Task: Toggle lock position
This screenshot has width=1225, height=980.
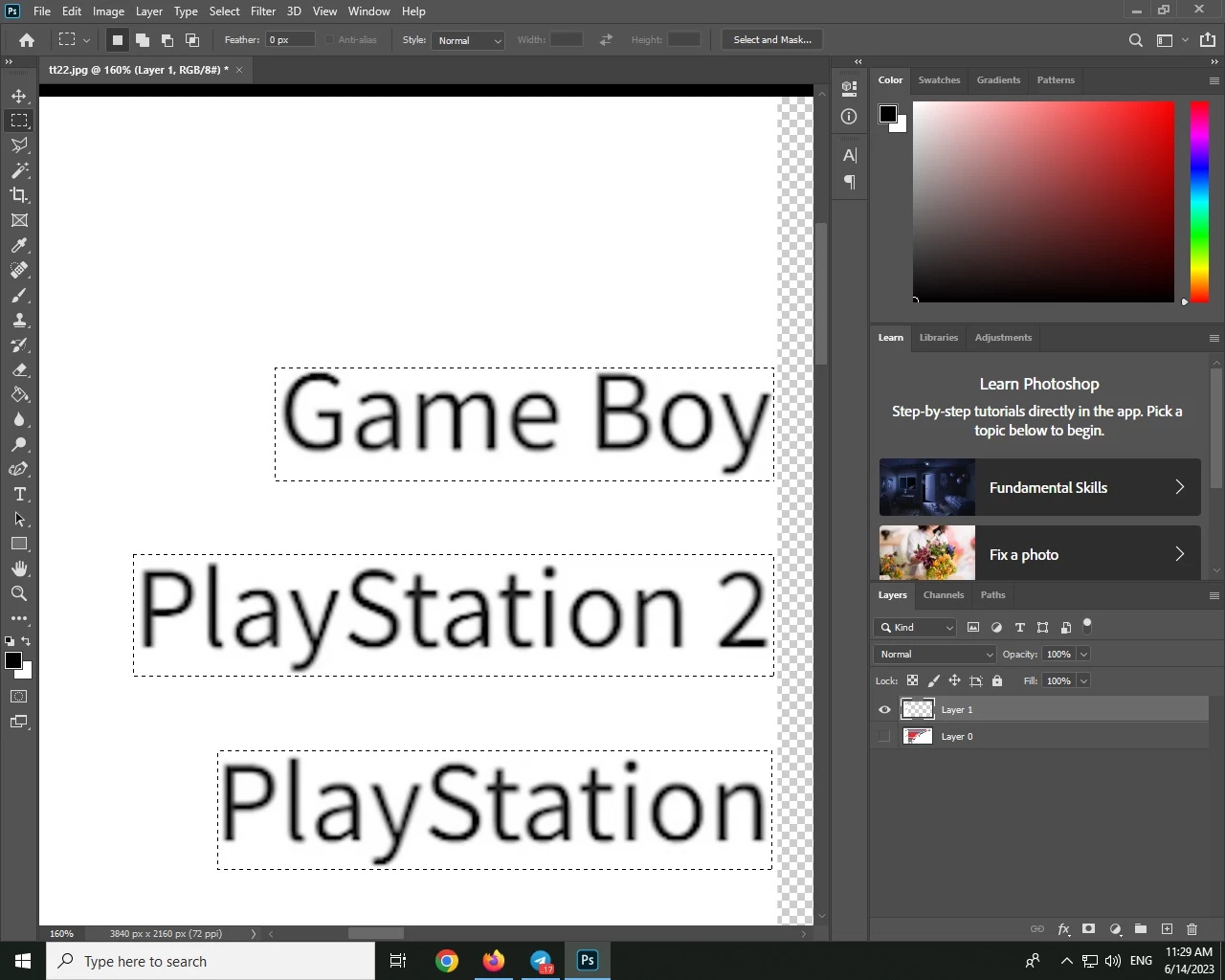Action: 954,681
